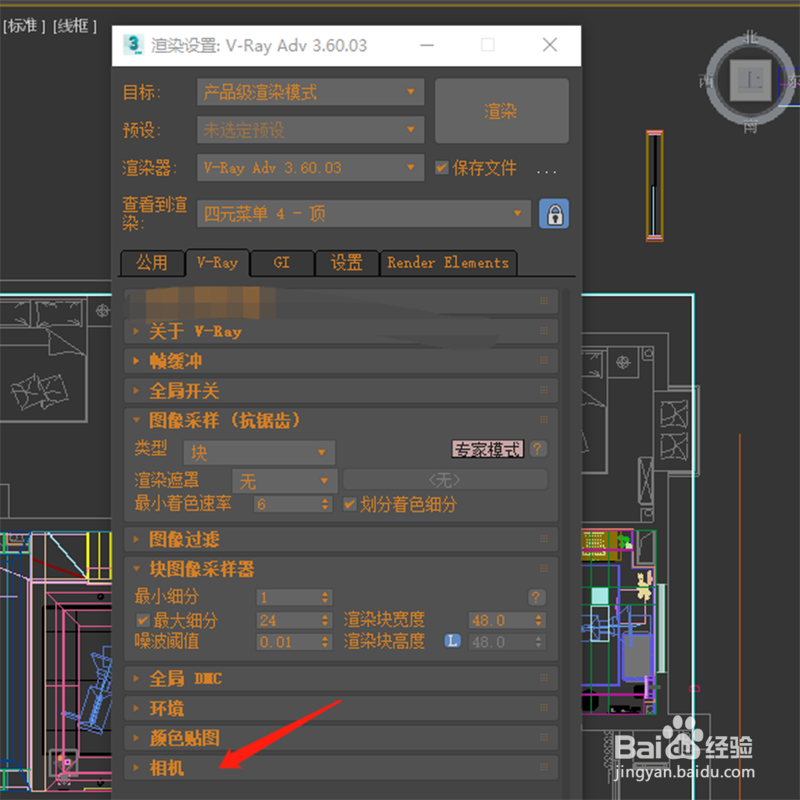Click the save file browse ellipsis button
The height and width of the screenshot is (800, 800).
546,171
